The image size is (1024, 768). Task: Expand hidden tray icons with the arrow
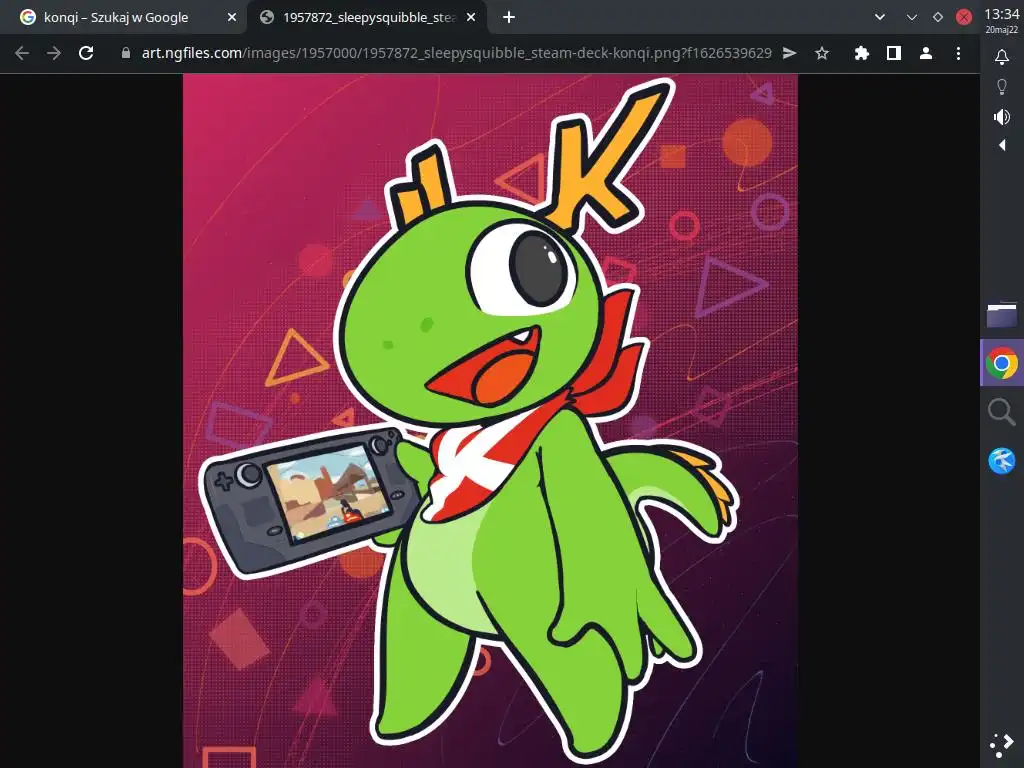[x=1002, y=145]
